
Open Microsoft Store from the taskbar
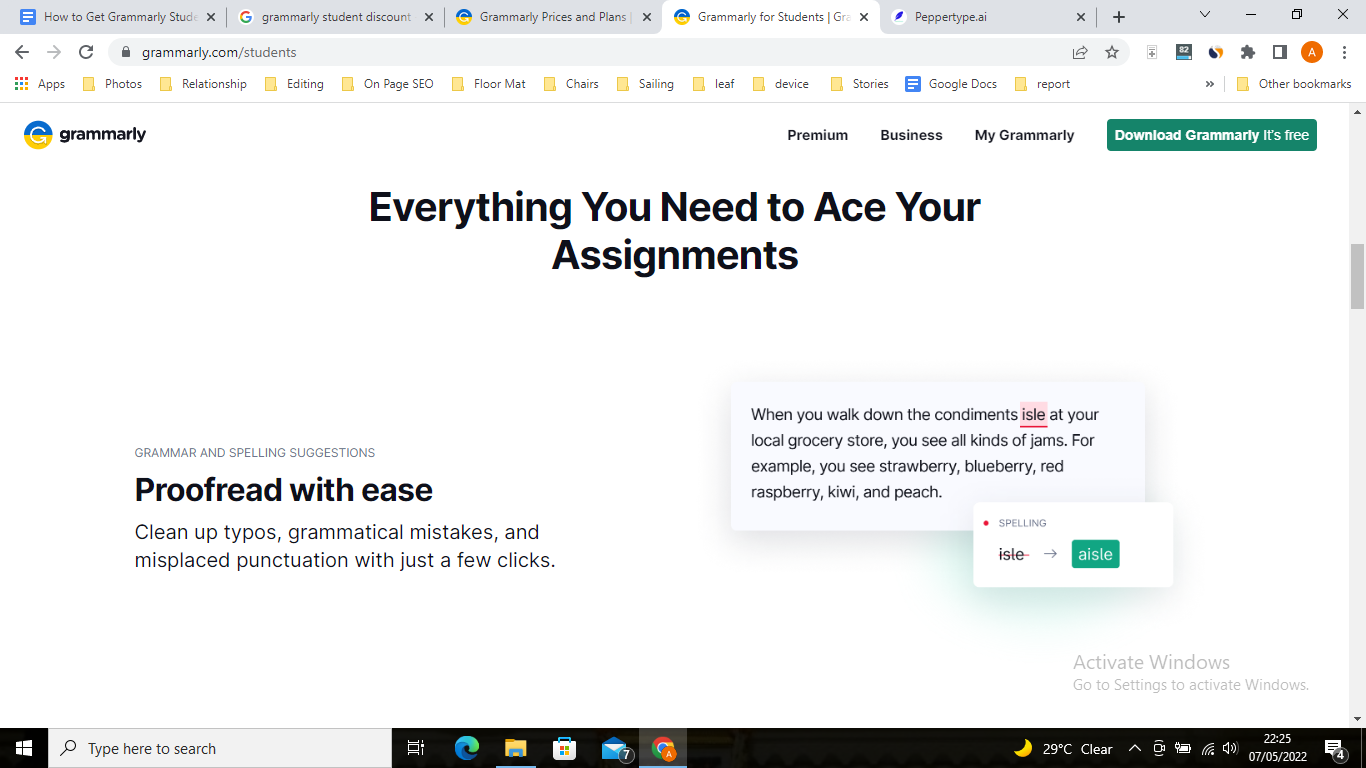(565, 748)
